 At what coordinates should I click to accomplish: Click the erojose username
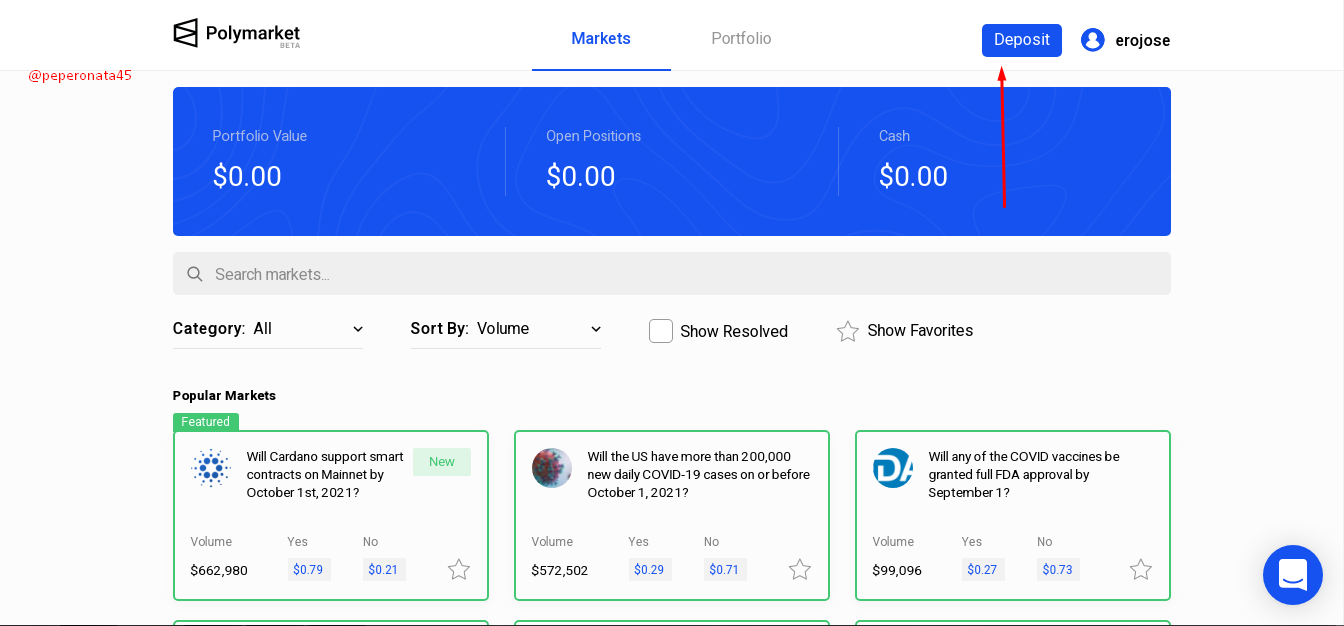point(1143,41)
